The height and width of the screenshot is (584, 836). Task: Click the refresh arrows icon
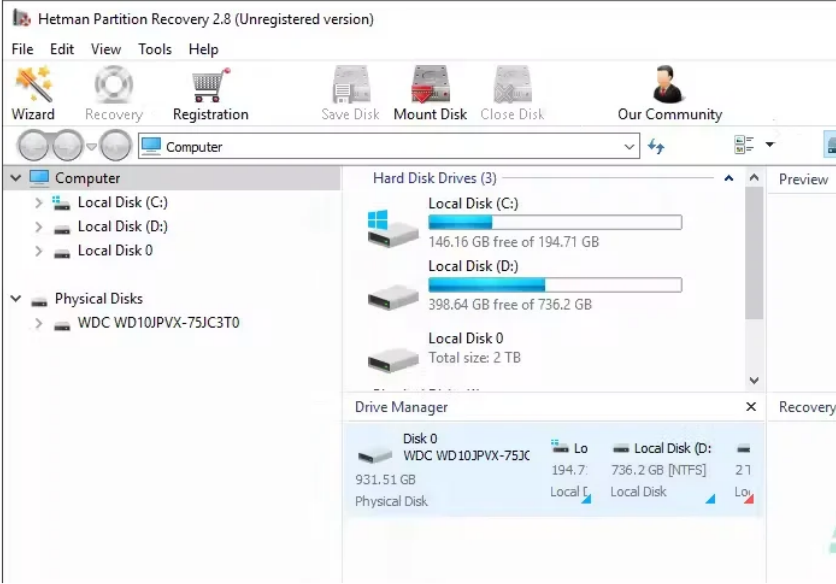point(656,146)
